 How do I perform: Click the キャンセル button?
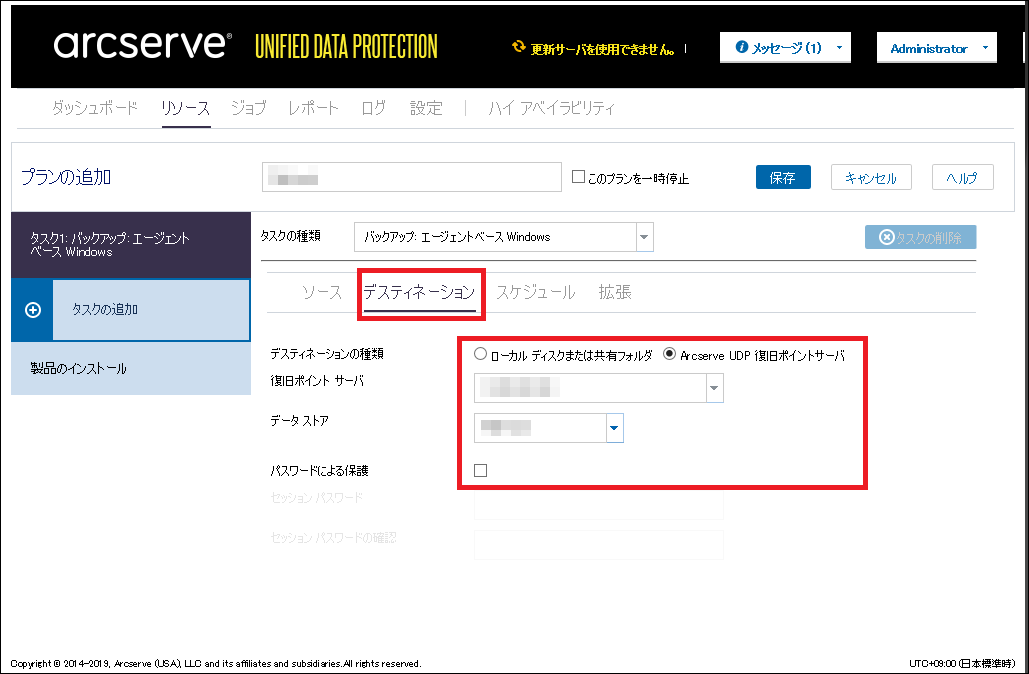(871, 177)
